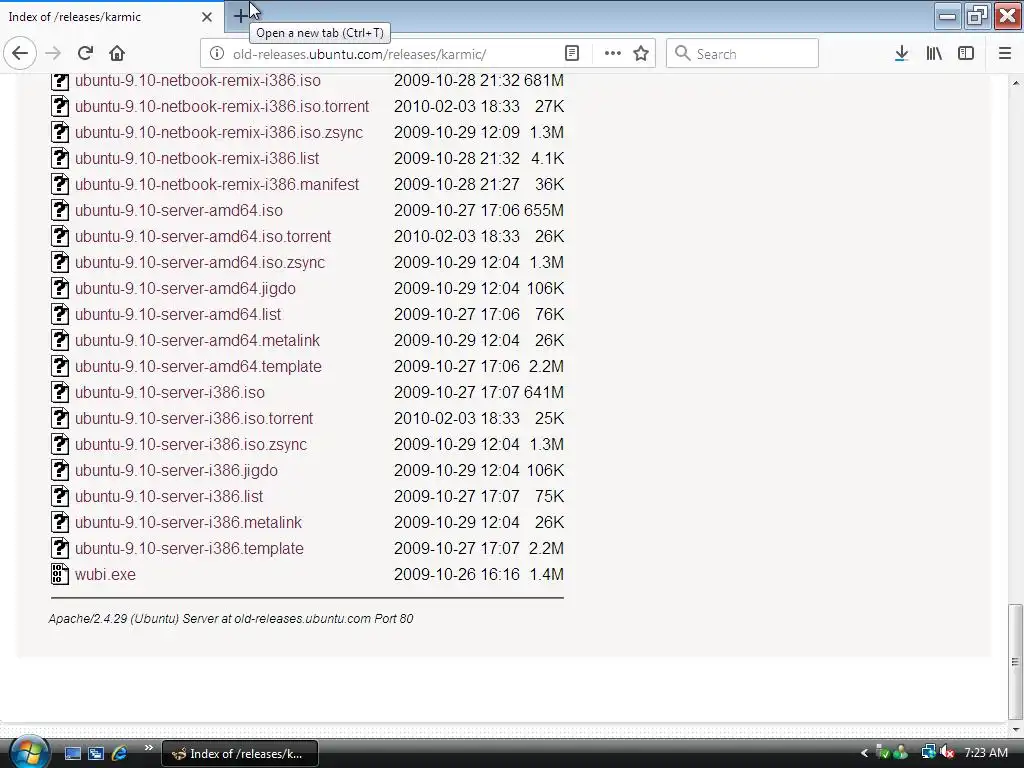Click Show Desktop icon in quick launch
Viewport: 1024px width, 768px height.
tap(73, 754)
